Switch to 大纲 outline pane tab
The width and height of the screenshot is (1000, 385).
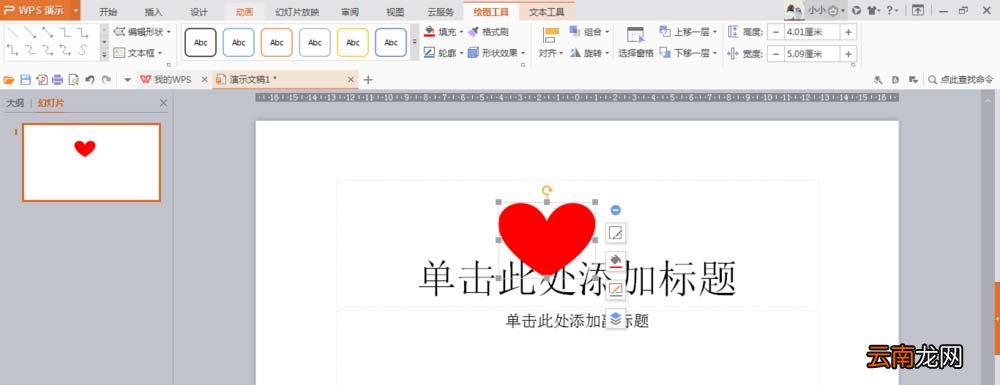click(x=15, y=103)
